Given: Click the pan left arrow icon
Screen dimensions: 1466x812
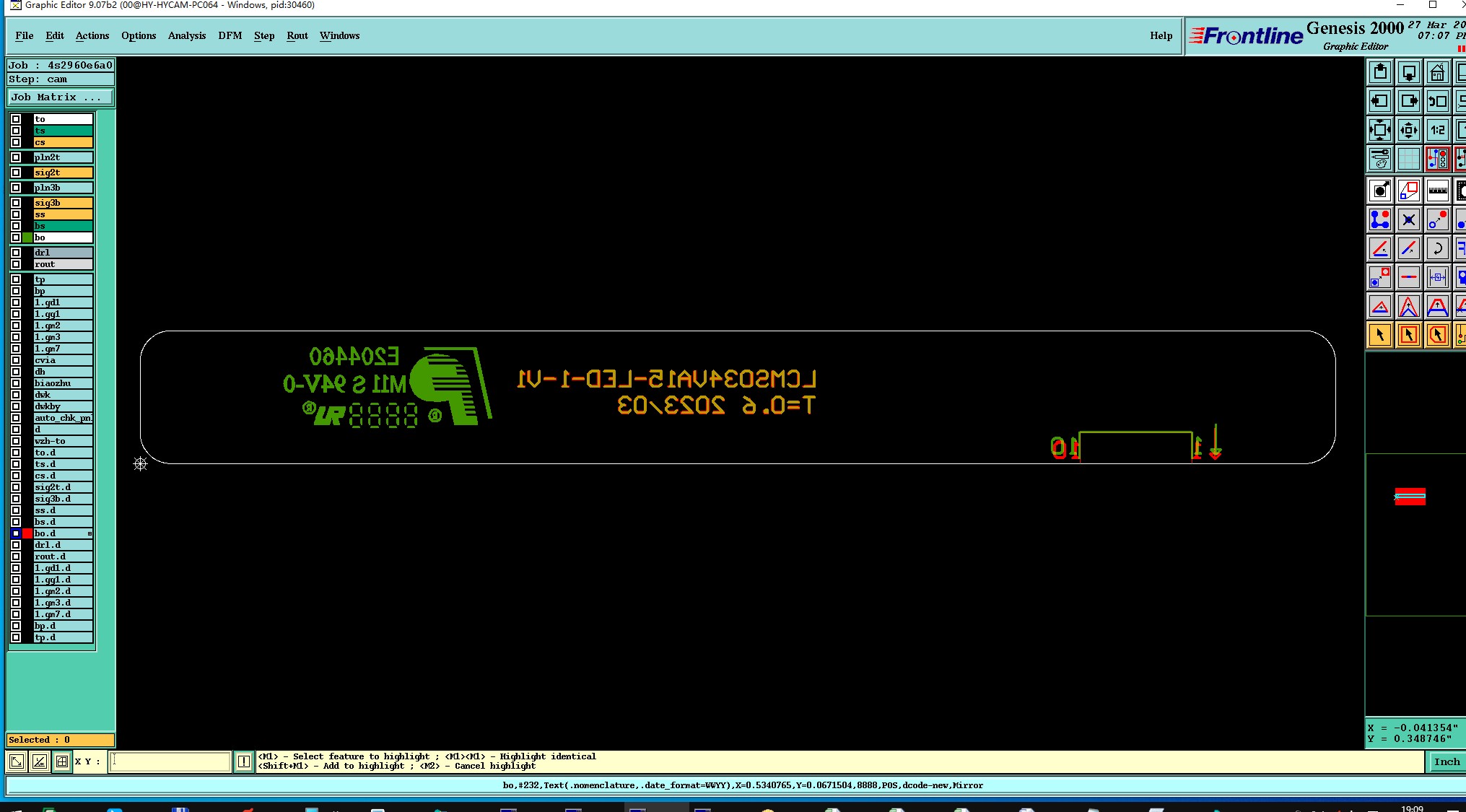Looking at the screenshot, I should point(1379,102).
